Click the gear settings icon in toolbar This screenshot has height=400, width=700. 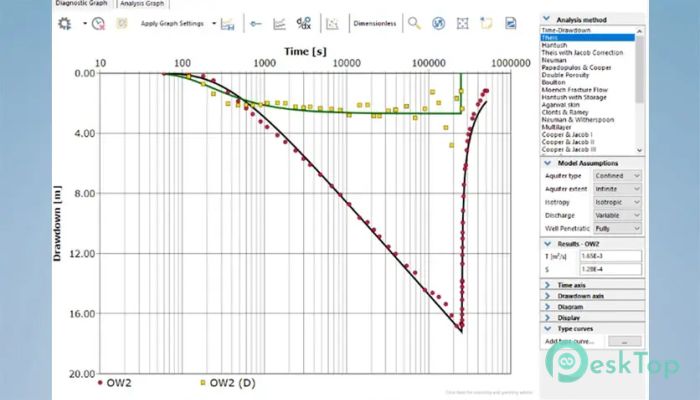(65, 24)
